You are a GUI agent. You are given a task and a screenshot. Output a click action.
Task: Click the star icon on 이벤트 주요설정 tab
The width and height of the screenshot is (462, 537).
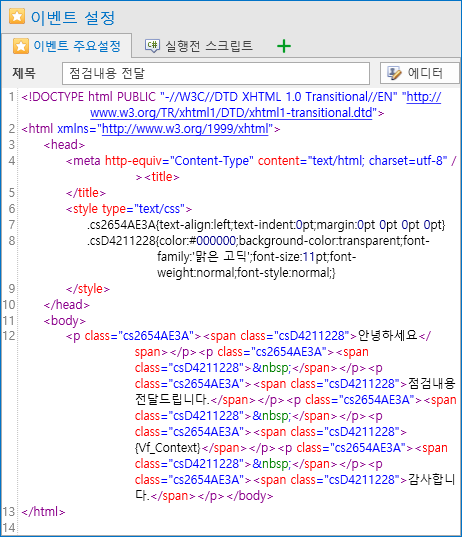click(21, 46)
